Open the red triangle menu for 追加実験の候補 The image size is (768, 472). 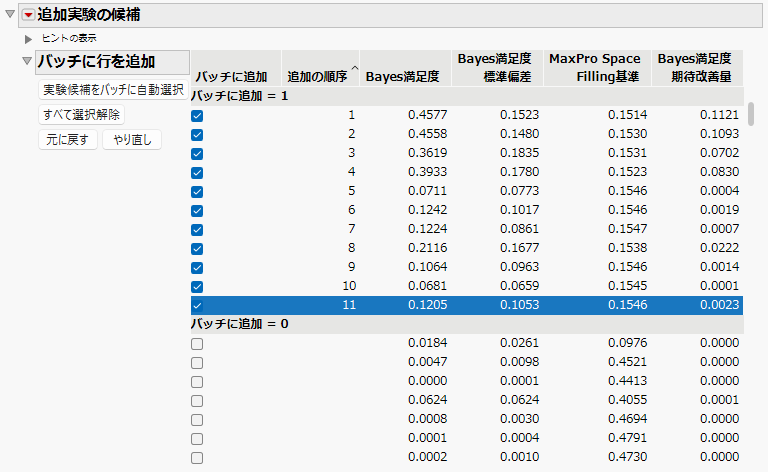[x=28, y=15]
